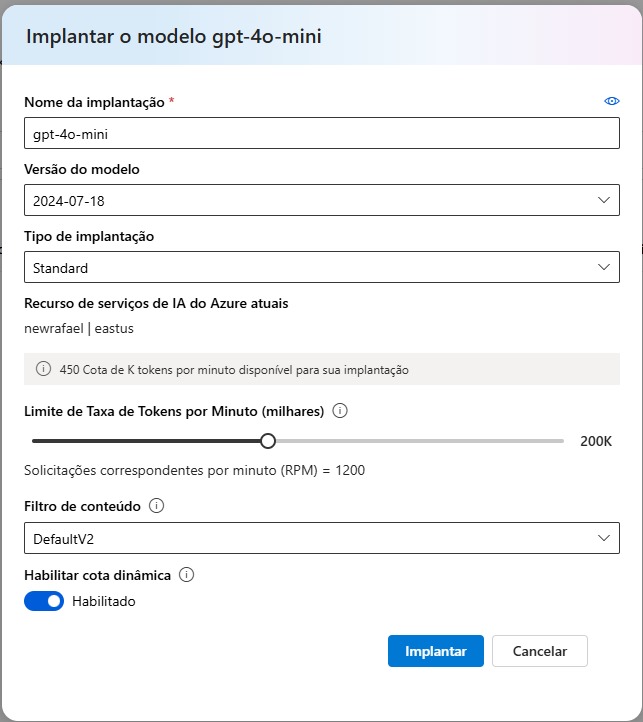This screenshot has height=722, width=643.
Task: Expand the Standard deployment type dropdown
Action: click(320, 267)
